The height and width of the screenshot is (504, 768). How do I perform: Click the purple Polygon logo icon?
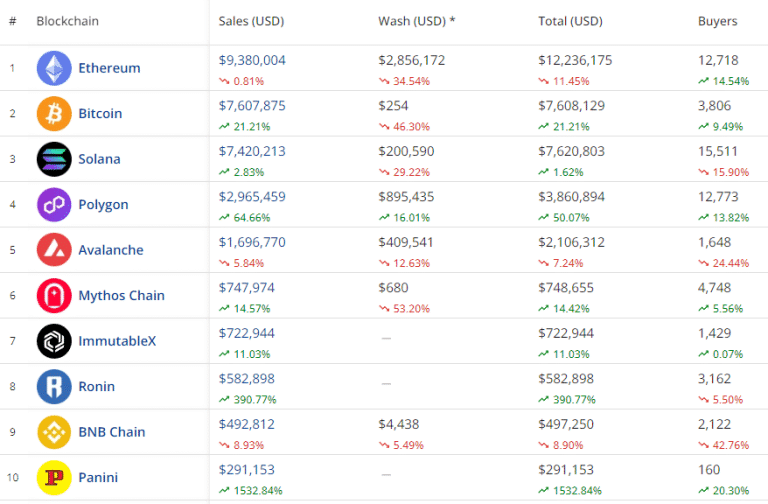click(x=54, y=205)
